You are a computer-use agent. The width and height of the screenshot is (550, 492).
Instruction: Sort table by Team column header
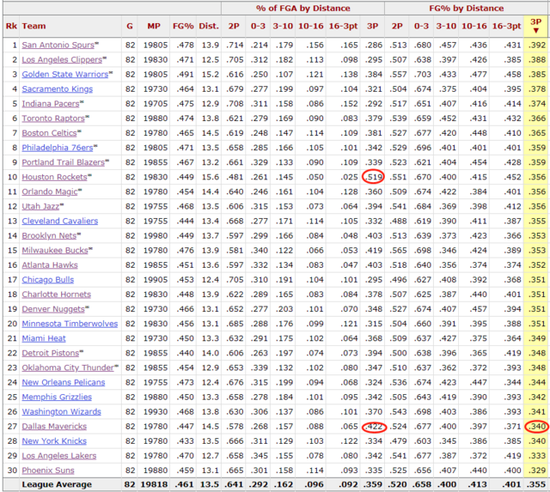click(34, 26)
